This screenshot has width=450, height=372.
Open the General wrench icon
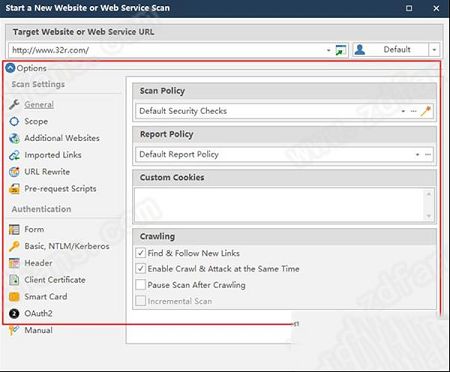[x=14, y=105]
